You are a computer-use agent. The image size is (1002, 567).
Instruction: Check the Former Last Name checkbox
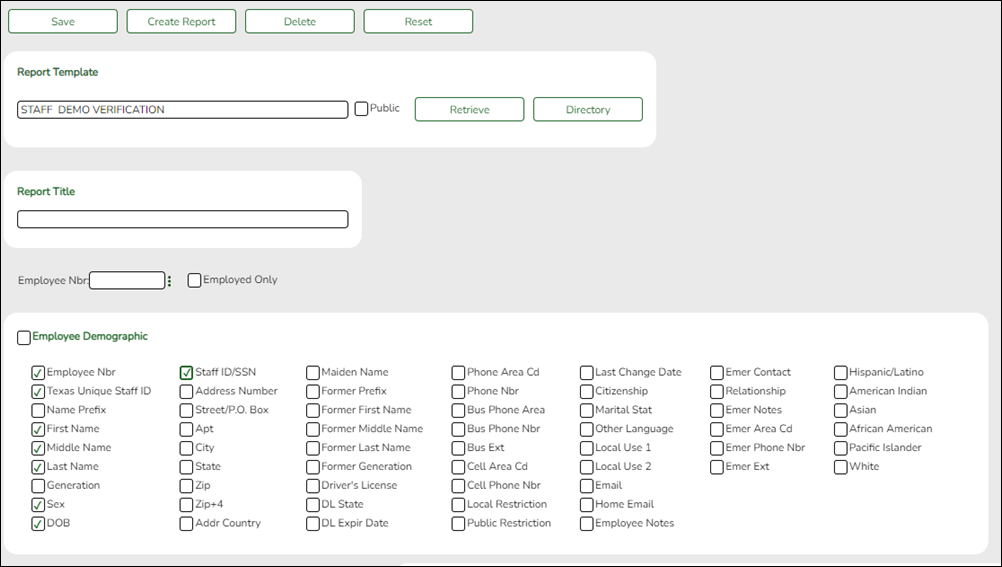312,448
